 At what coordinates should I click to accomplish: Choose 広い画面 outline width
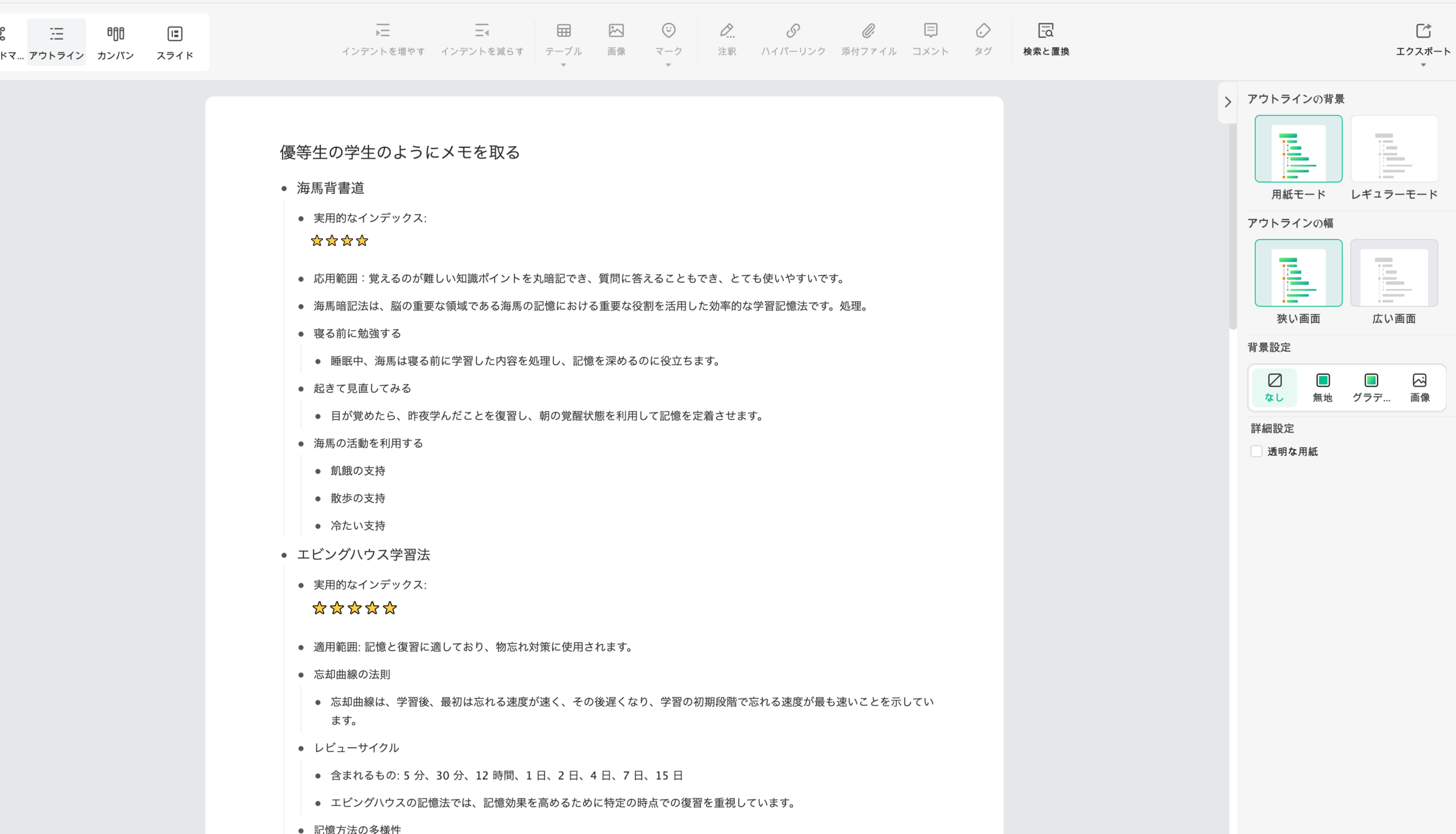pyautogui.click(x=1393, y=273)
